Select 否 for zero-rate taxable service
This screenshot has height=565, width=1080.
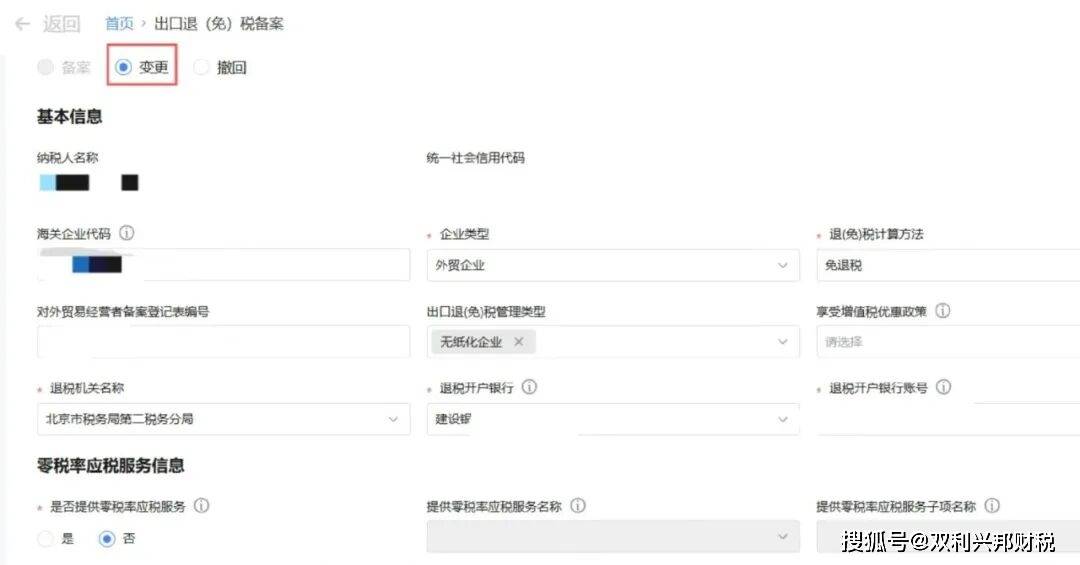pos(107,539)
